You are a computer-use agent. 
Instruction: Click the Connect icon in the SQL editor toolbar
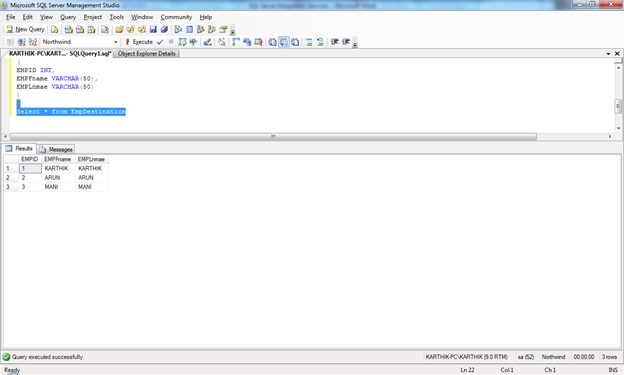coord(10,42)
